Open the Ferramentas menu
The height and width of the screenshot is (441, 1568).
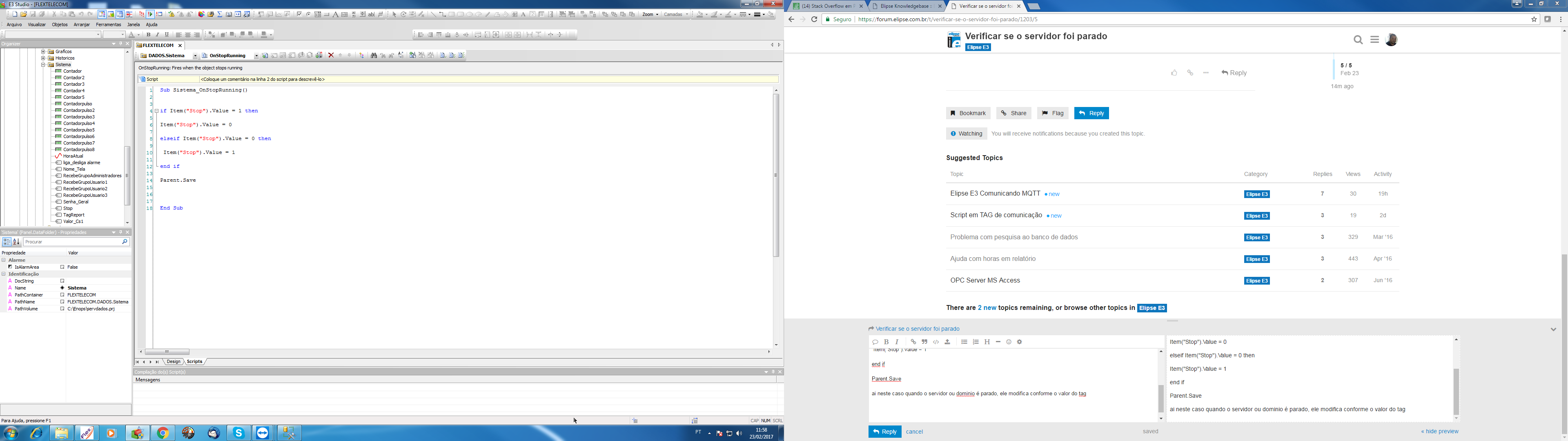pos(108,25)
